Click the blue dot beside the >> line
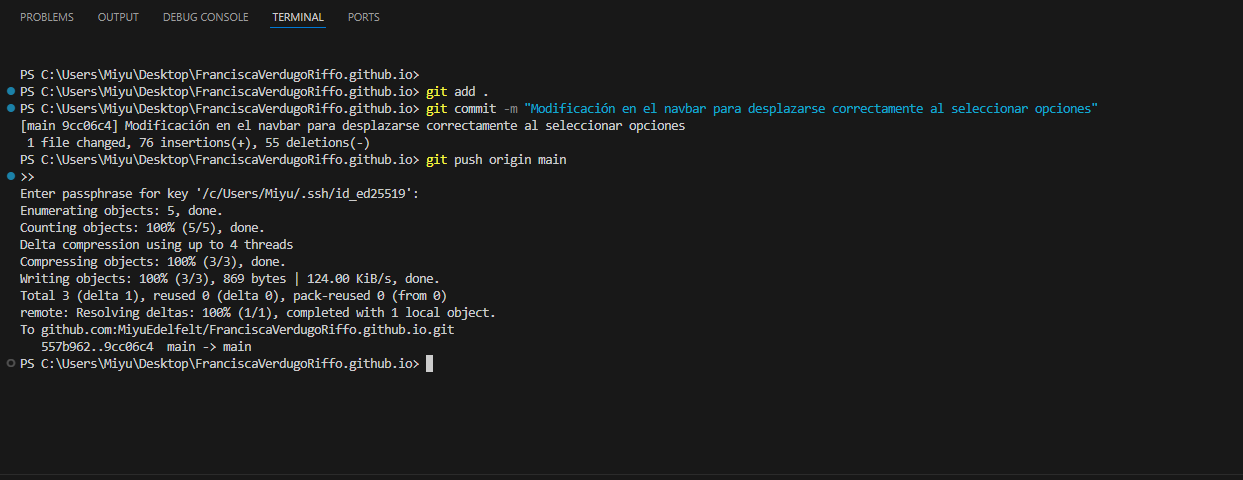This screenshot has width=1243, height=480. 11,176
